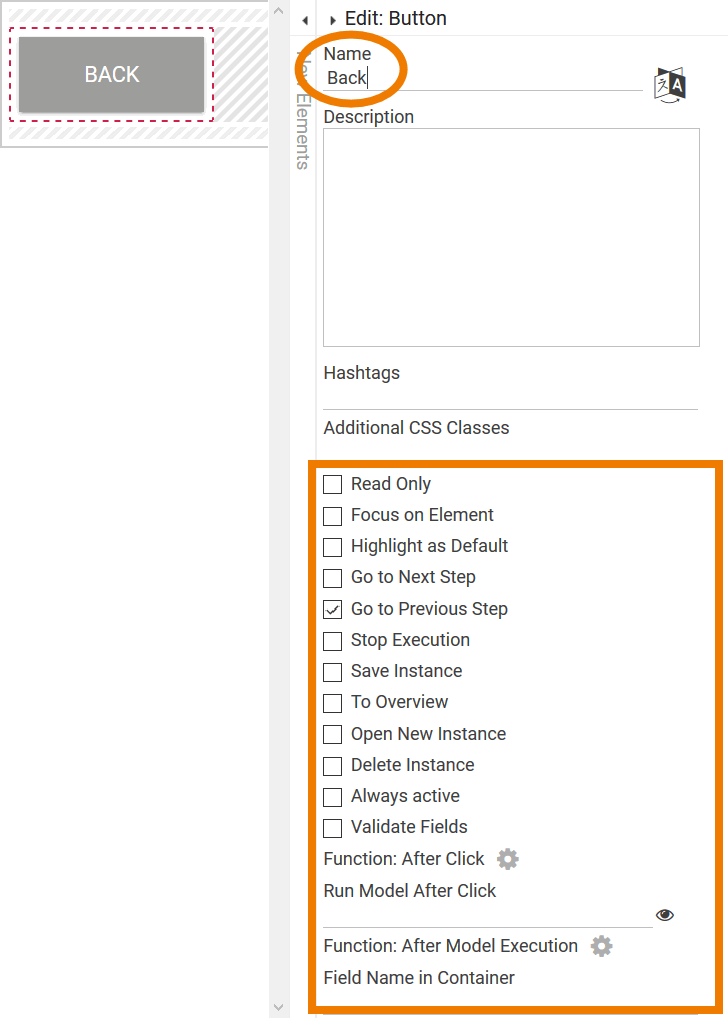
Task: Enable the Read Only checkbox
Action: [x=332, y=484]
